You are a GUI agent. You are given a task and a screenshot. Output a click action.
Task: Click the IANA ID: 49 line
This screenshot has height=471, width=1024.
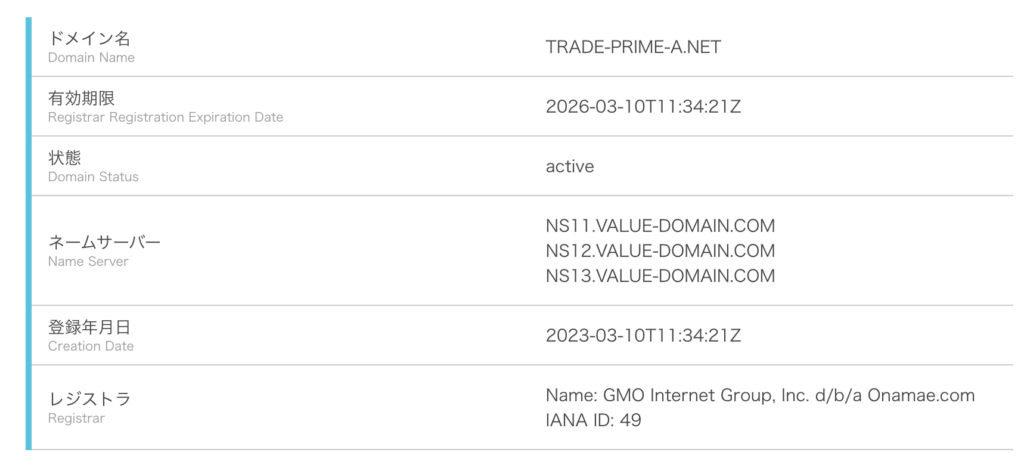tap(593, 420)
